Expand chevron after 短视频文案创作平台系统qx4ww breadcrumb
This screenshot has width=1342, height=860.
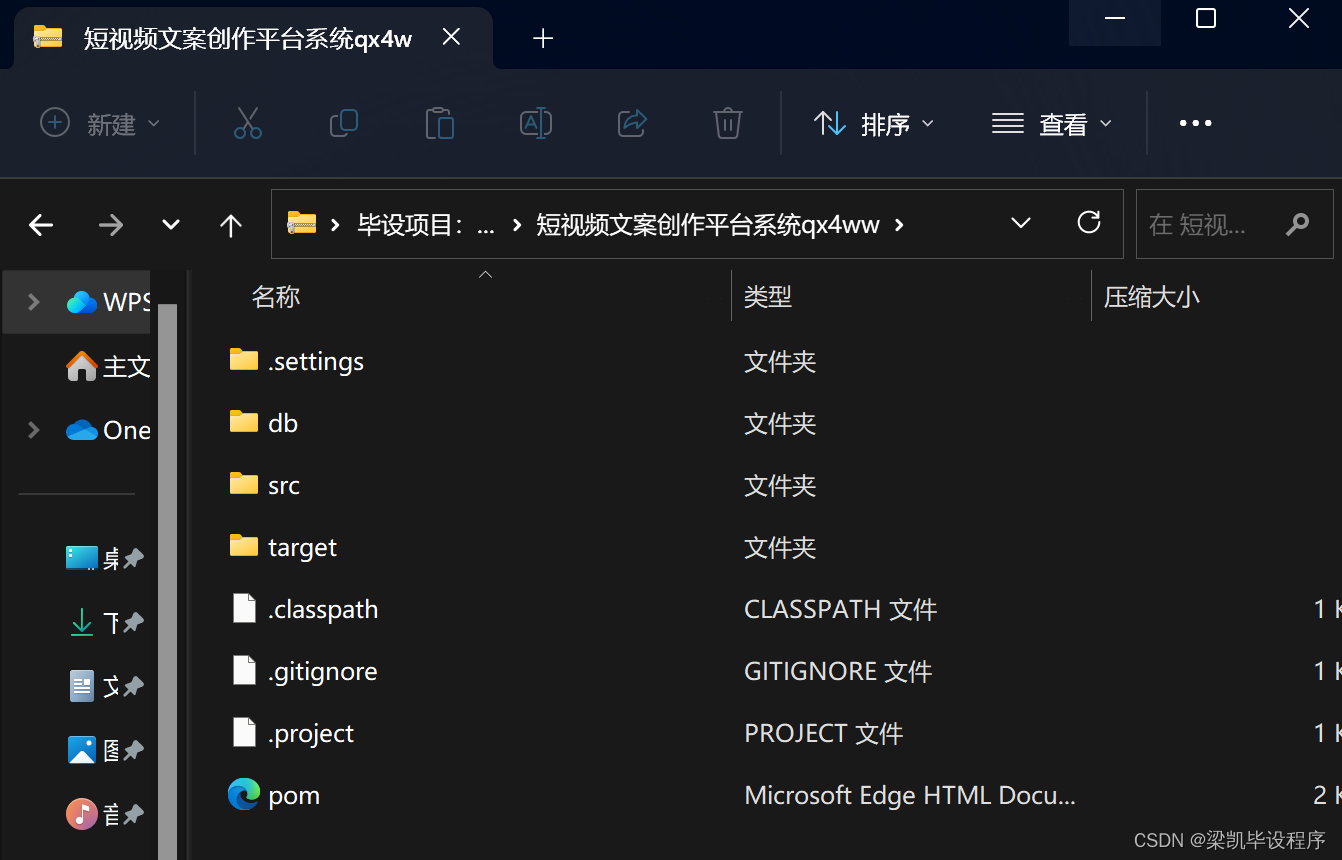point(899,225)
